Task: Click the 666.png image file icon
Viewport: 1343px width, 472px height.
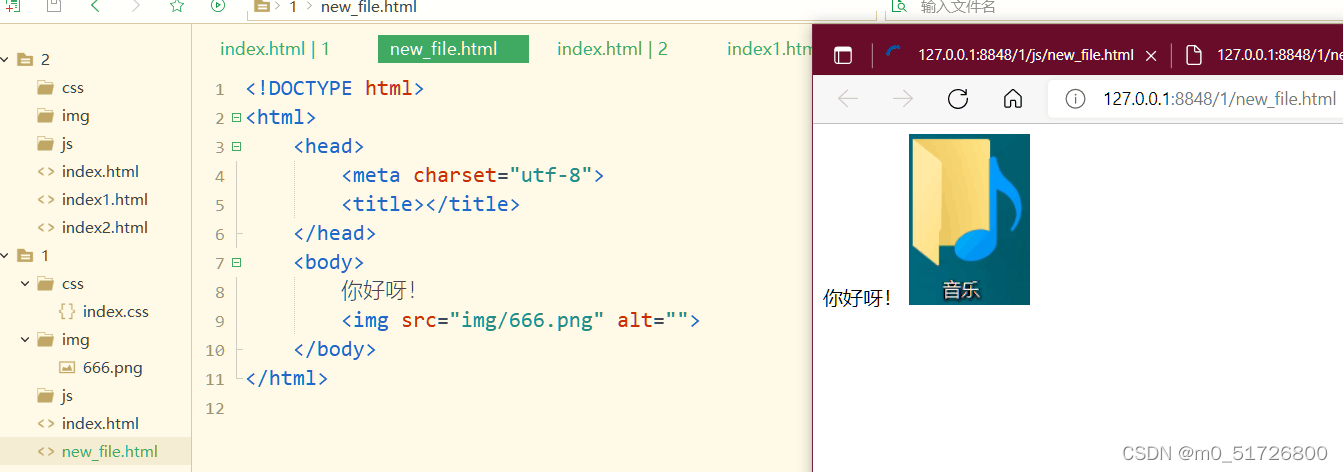Action: 67,368
